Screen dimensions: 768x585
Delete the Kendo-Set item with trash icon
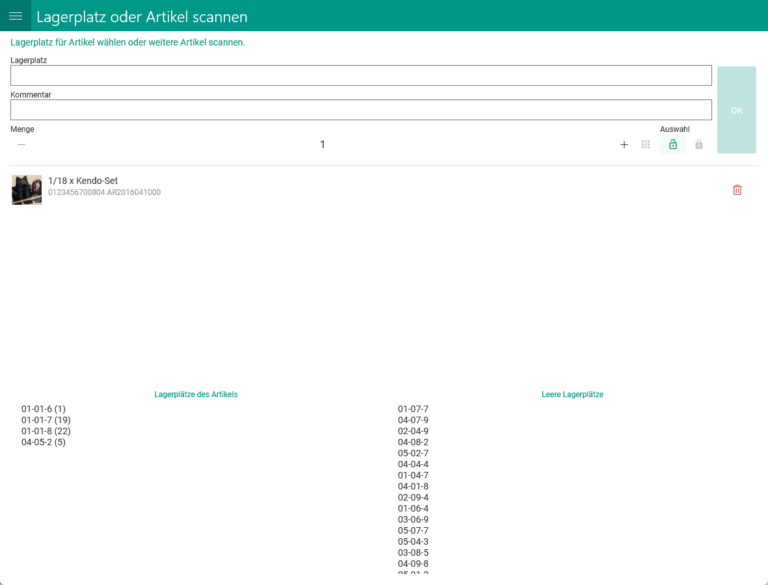[x=737, y=190]
